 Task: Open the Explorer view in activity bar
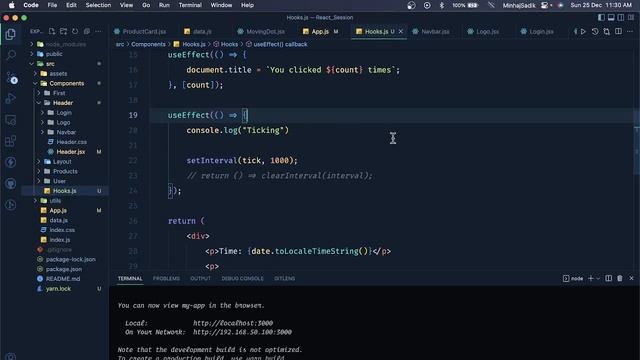coord(11,34)
